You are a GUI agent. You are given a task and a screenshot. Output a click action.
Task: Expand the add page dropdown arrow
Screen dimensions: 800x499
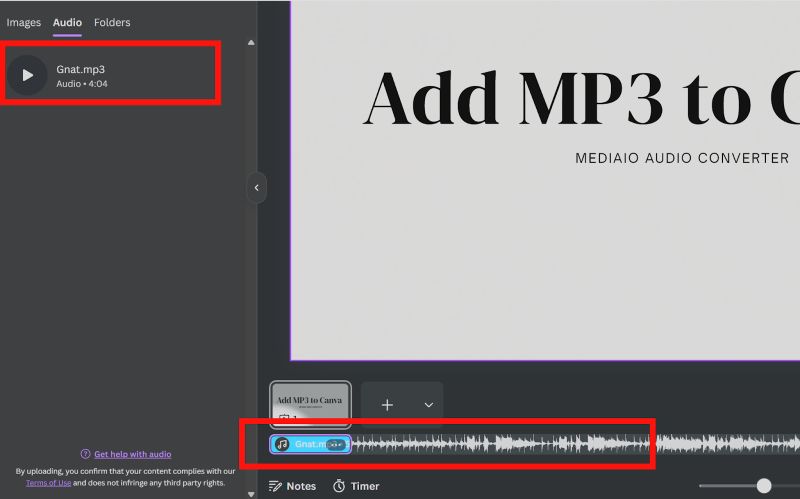(429, 405)
